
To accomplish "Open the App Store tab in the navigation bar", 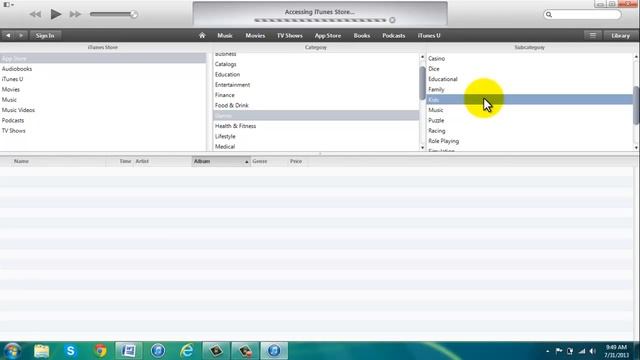I will click(328, 36).
